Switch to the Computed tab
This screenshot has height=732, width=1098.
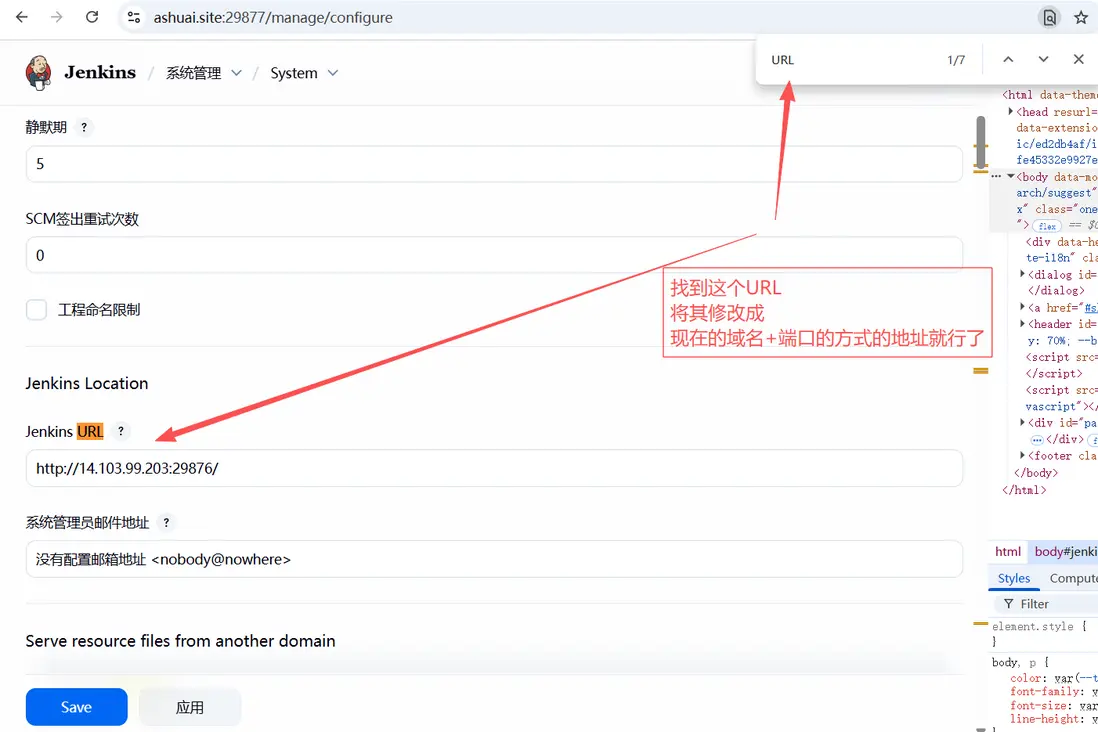(1073, 579)
